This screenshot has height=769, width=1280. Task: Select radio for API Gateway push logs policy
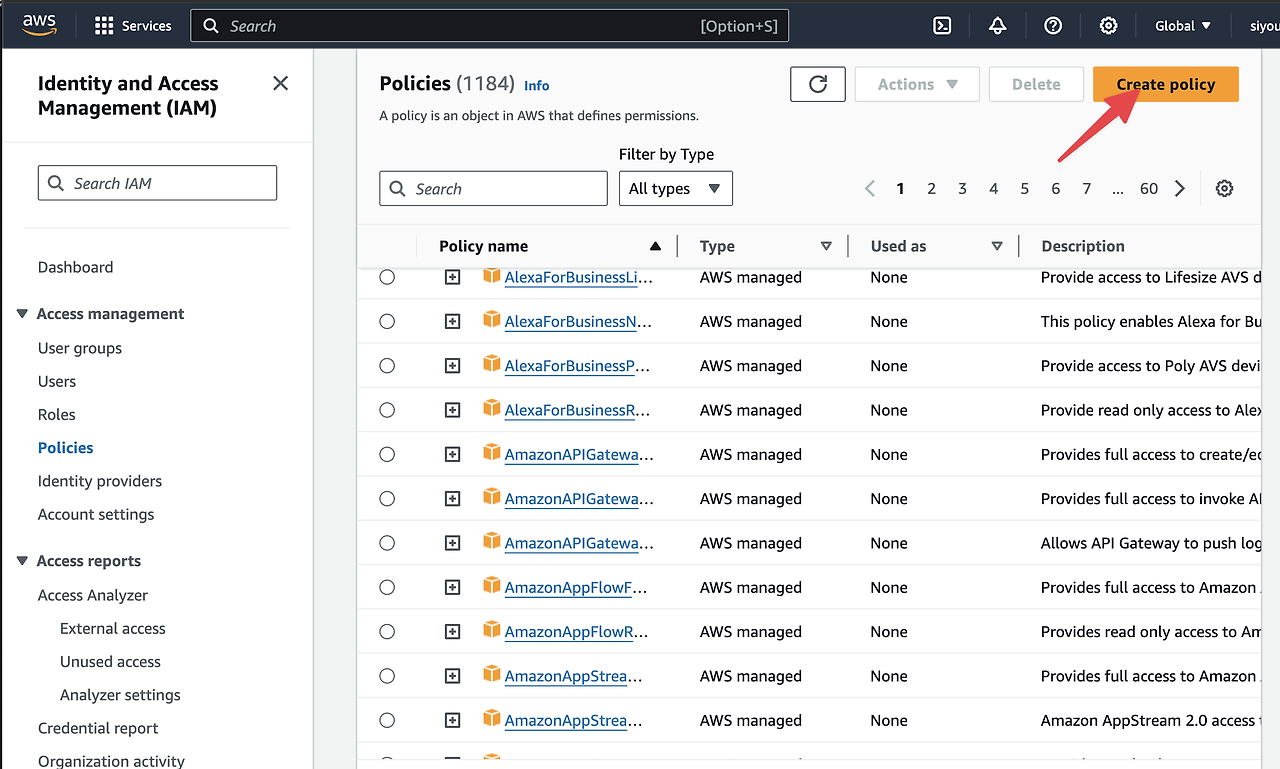(387, 543)
